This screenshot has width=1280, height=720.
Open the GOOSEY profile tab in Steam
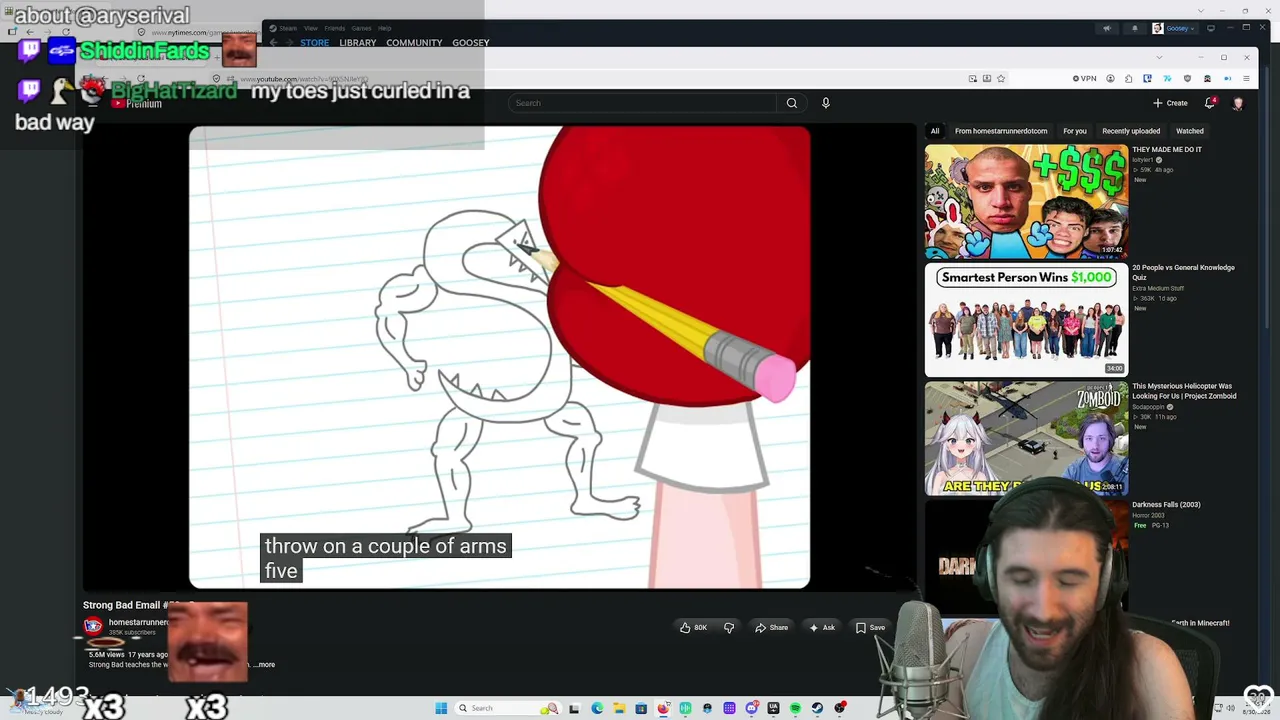[470, 43]
